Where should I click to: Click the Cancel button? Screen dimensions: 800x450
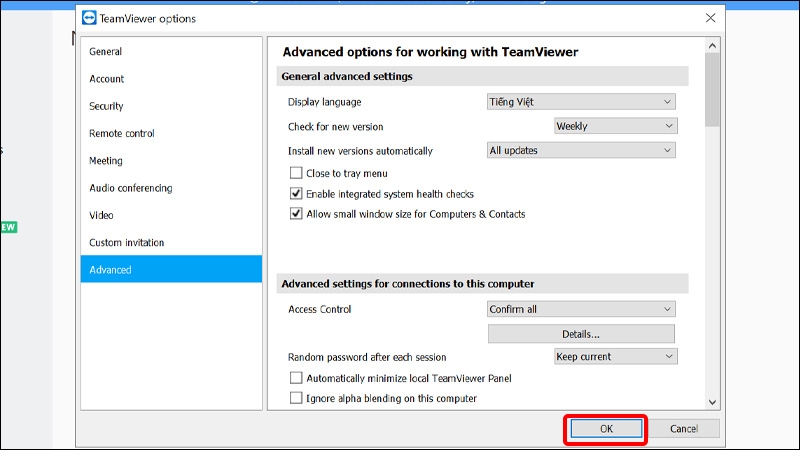tap(684, 429)
